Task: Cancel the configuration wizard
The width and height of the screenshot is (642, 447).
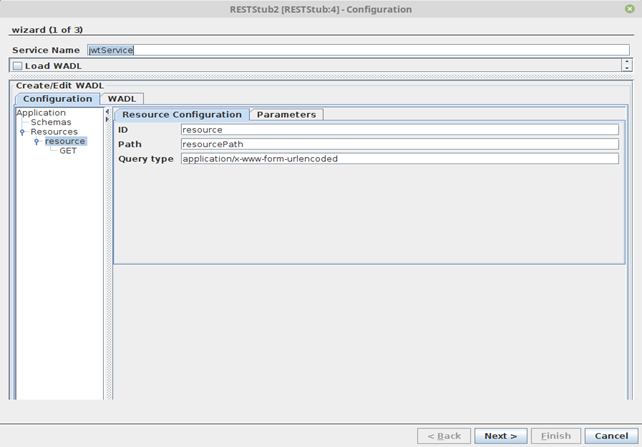Action: coord(611,436)
